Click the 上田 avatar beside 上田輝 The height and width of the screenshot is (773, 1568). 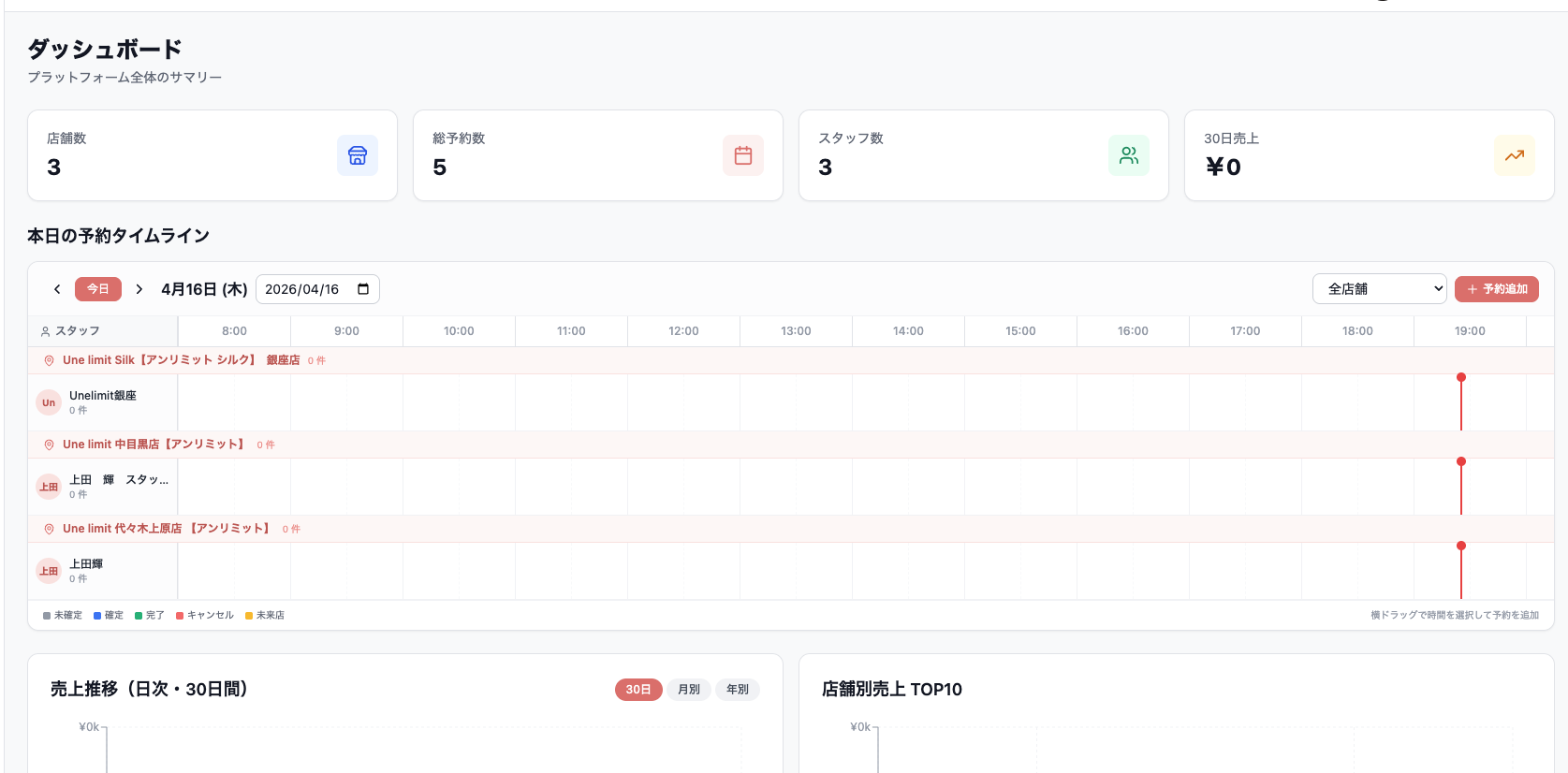pos(49,571)
